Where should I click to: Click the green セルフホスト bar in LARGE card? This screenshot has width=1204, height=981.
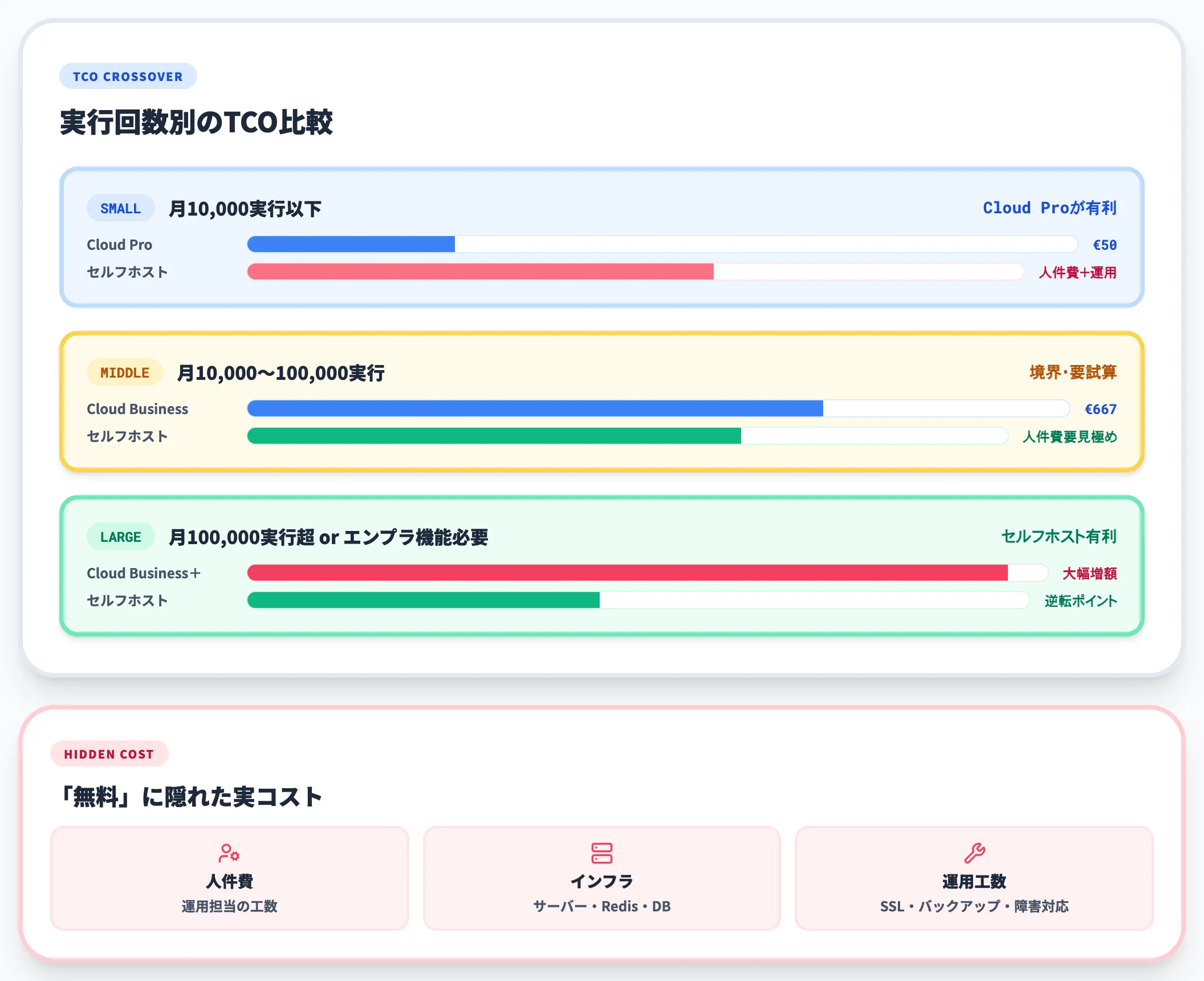(x=424, y=600)
